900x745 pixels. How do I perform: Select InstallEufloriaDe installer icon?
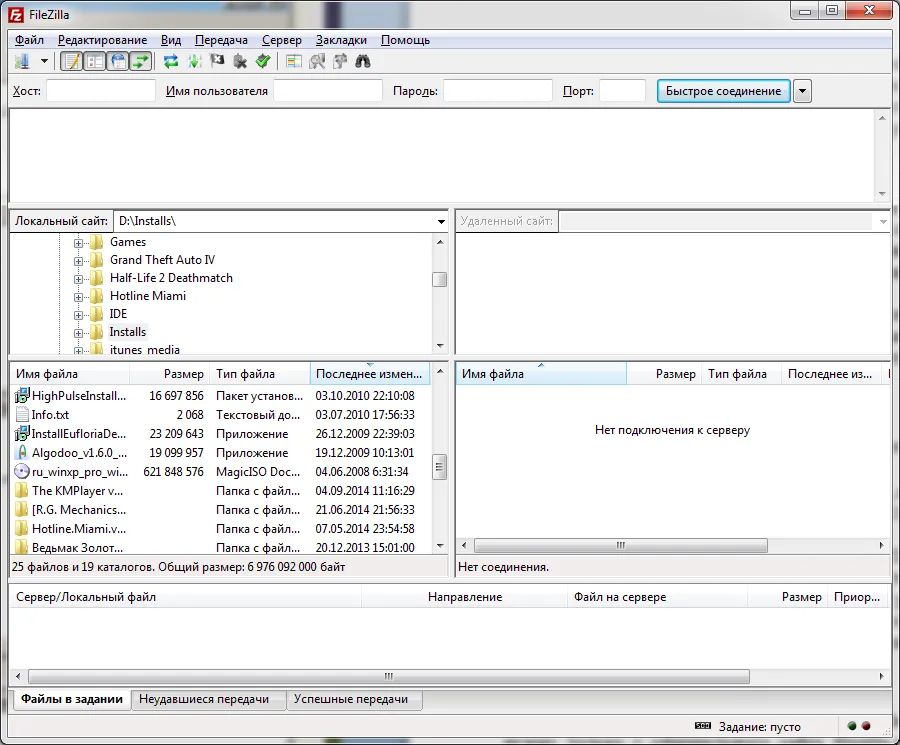coord(22,433)
